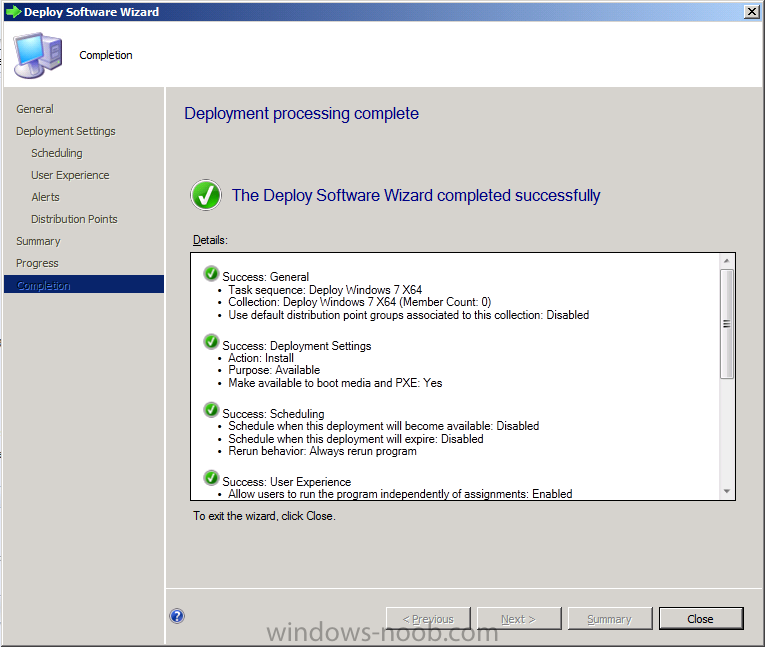Click the details scrollbar up arrow
765x647 pixels.
[726, 261]
